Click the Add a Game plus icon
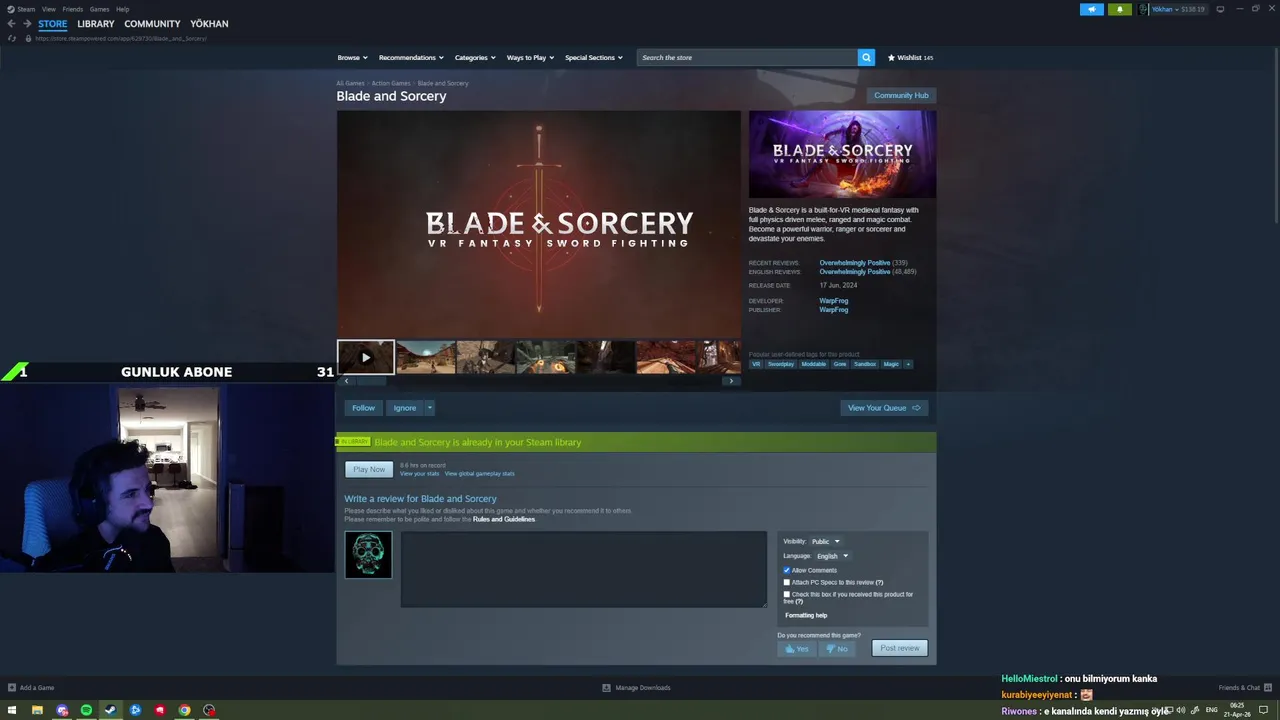Screen dimensions: 1280x720 [12, 687]
